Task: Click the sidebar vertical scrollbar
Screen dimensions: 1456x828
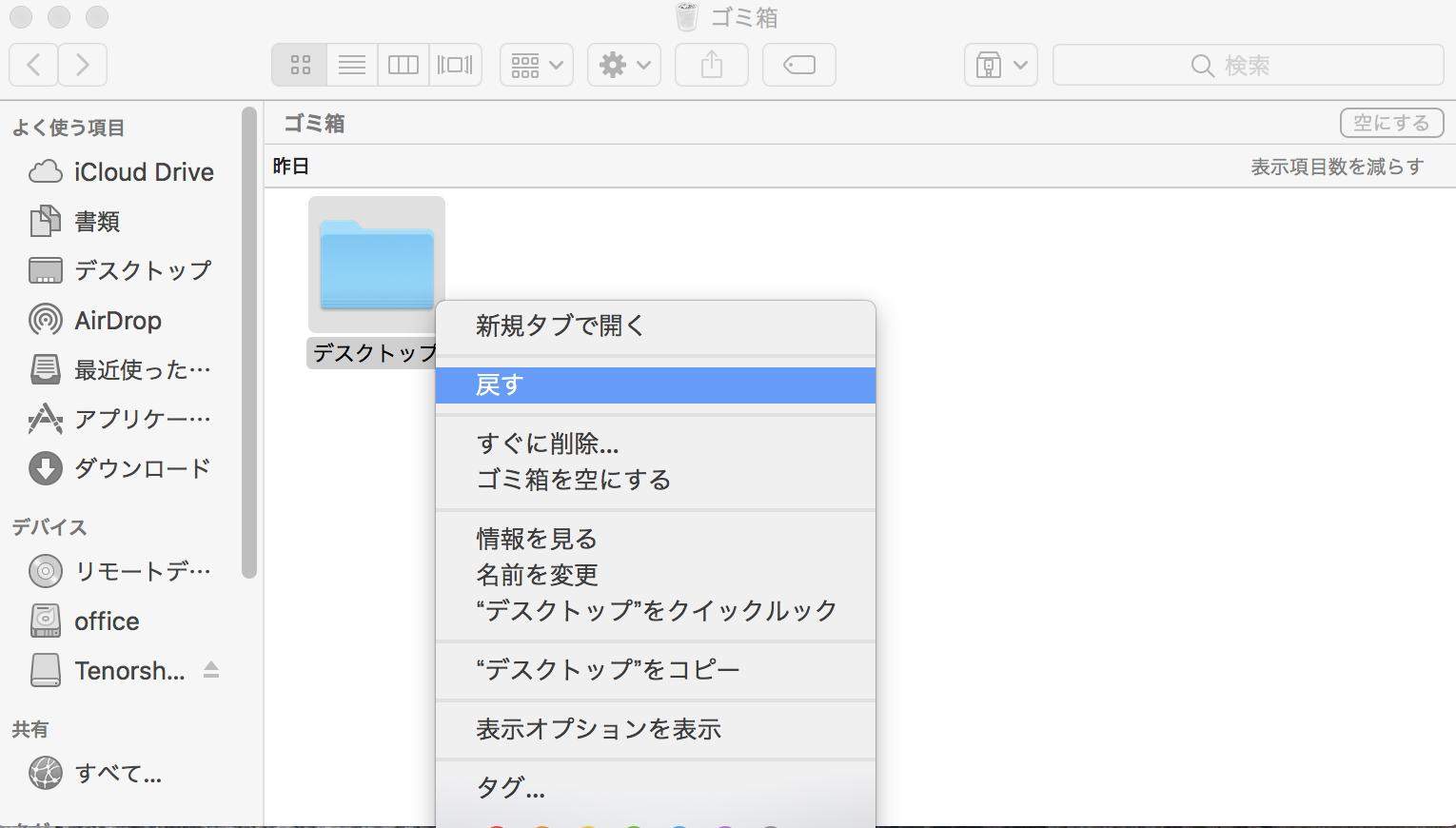Action: 249,343
